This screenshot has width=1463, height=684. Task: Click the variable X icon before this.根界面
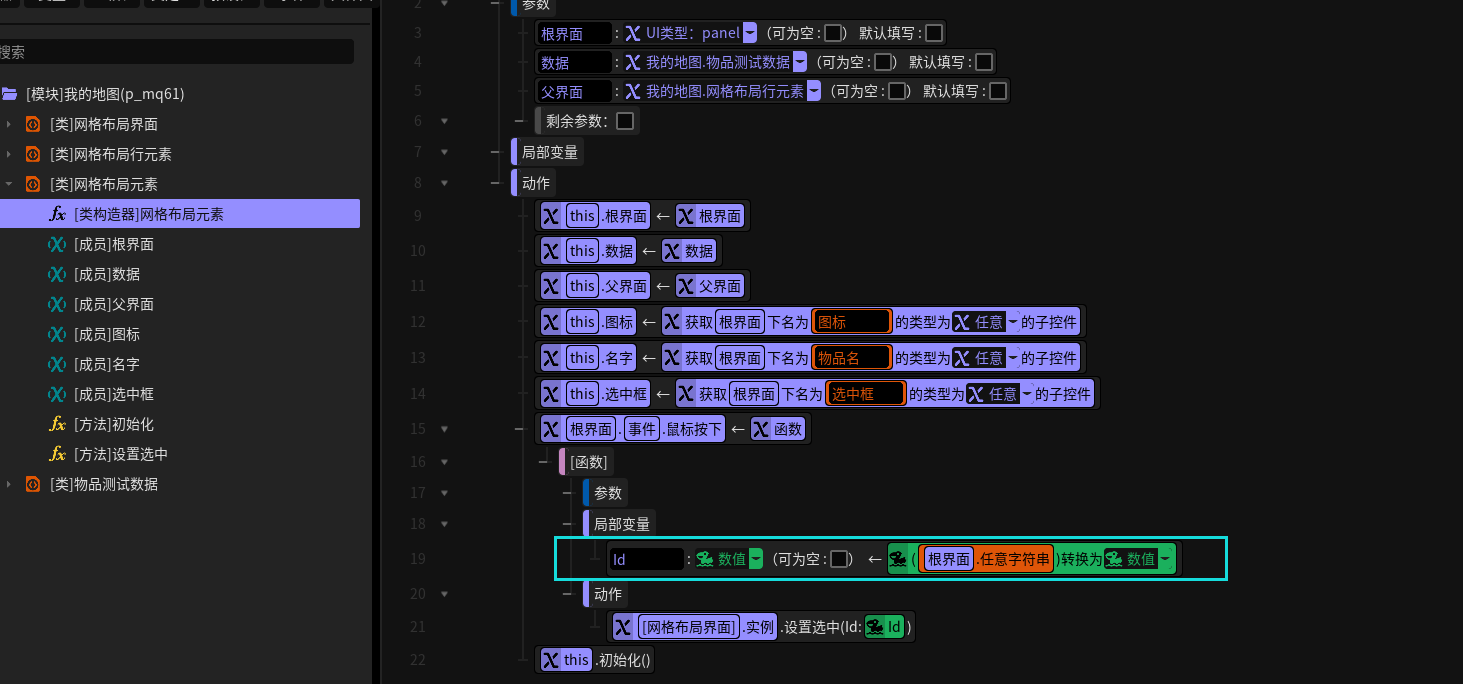(x=550, y=215)
